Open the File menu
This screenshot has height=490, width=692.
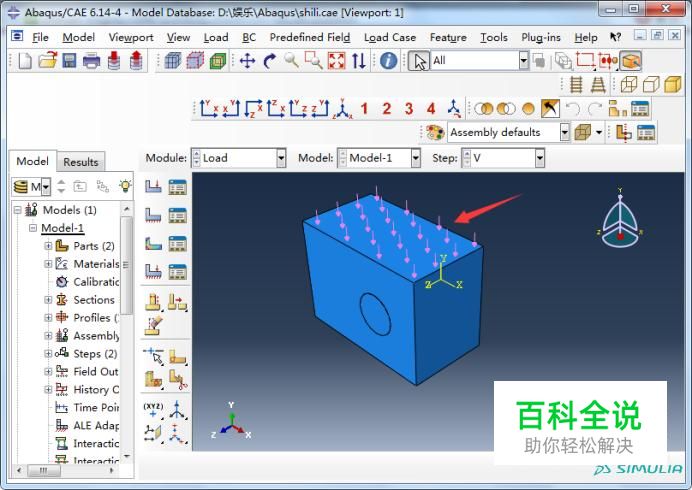tap(40, 38)
